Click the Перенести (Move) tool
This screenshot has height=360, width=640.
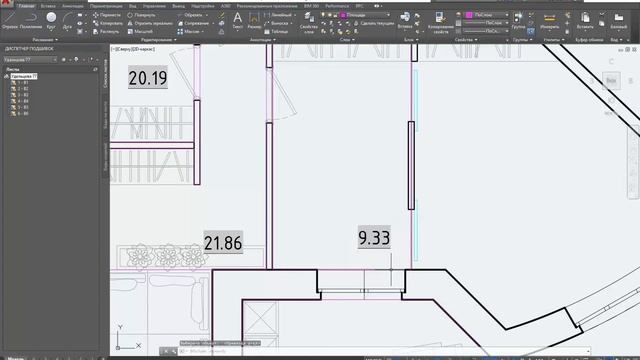tap(107, 15)
